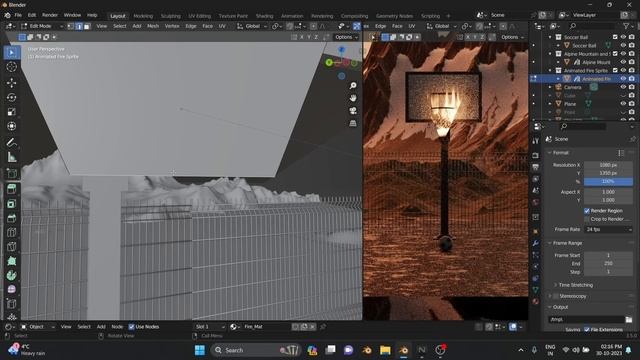The height and width of the screenshot is (360, 640).
Task: Toggle File Extensions checkbox
Action: tap(587, 329)
